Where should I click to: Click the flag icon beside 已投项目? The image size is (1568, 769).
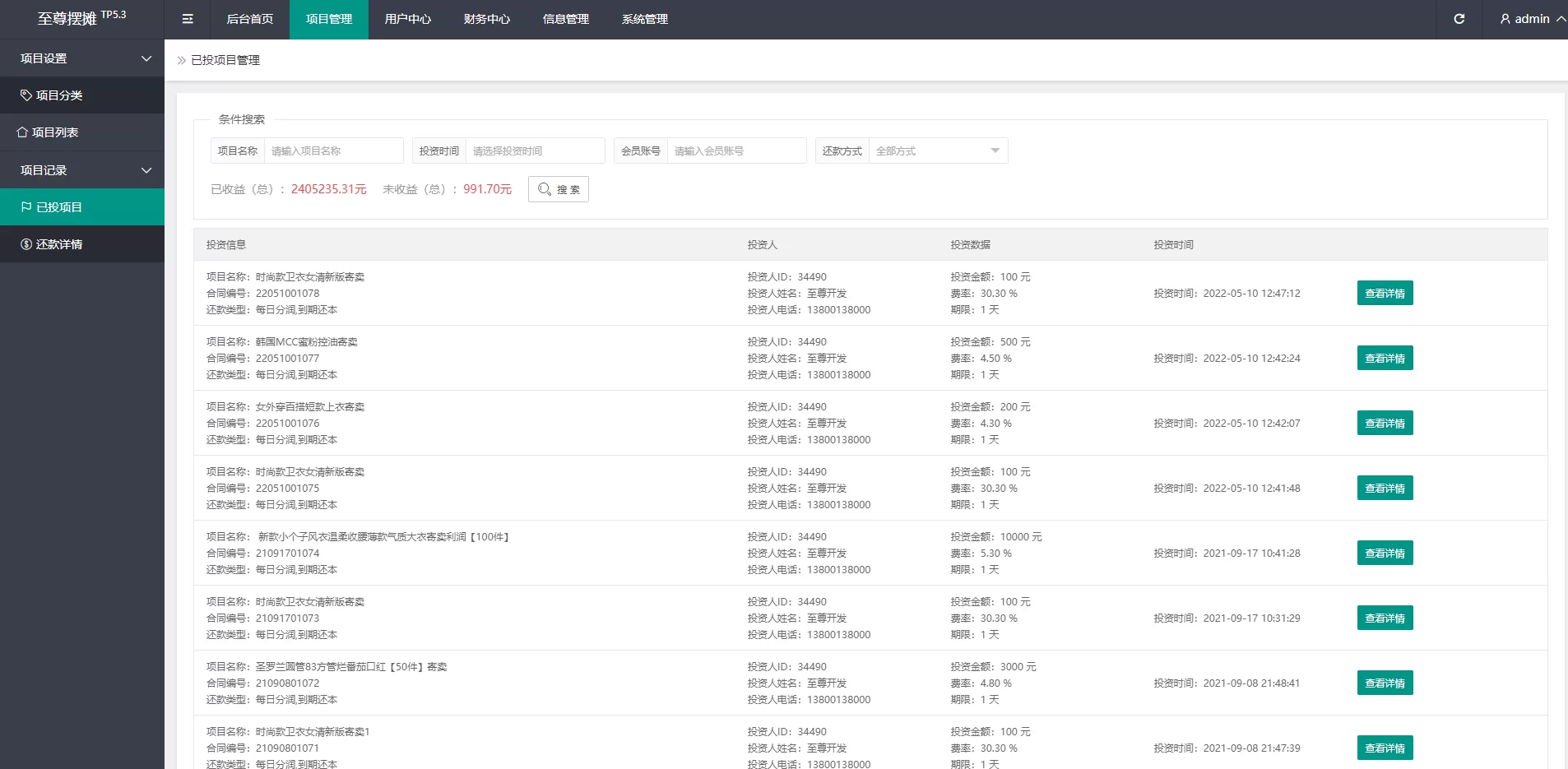pos(26,207)
